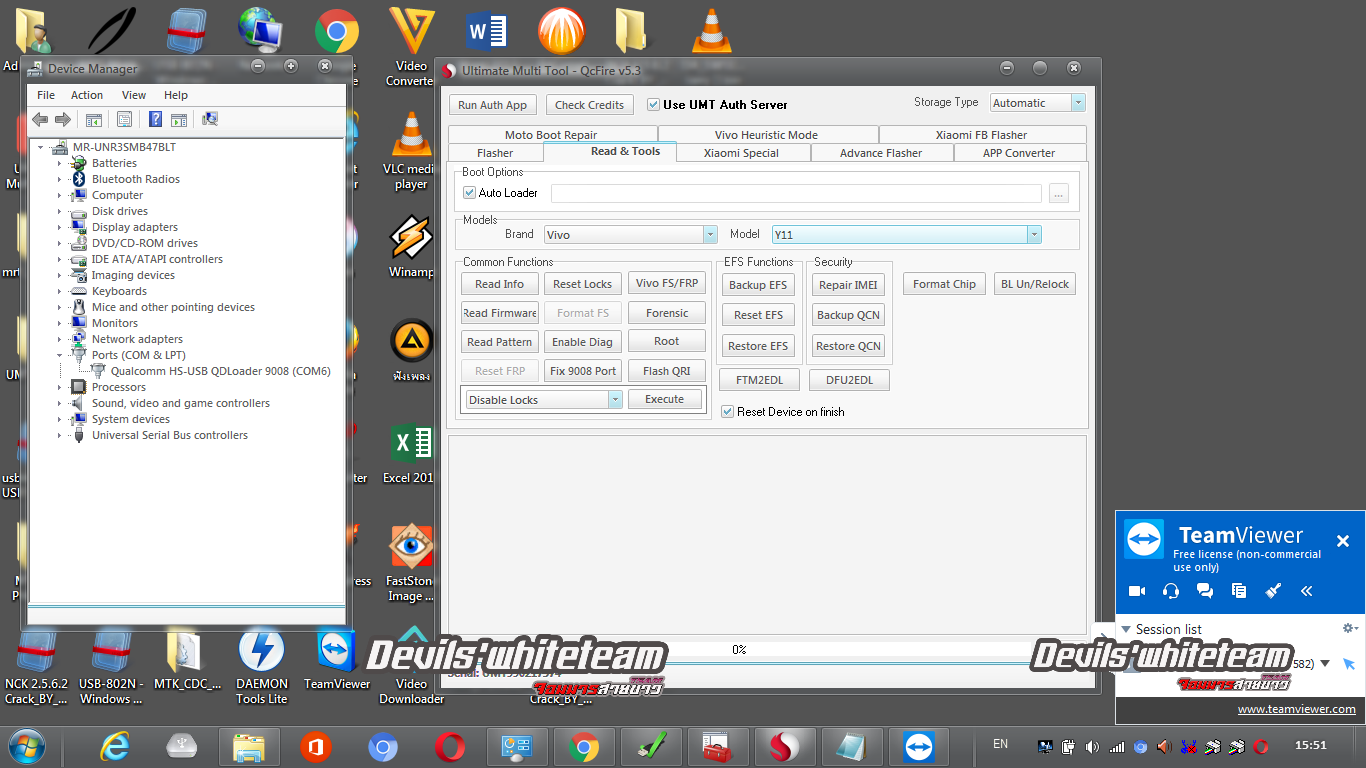Open DAEMON Tools Lite desktop icon
Viewport: 1366px width, 768px height.
(x=262, y=668)
